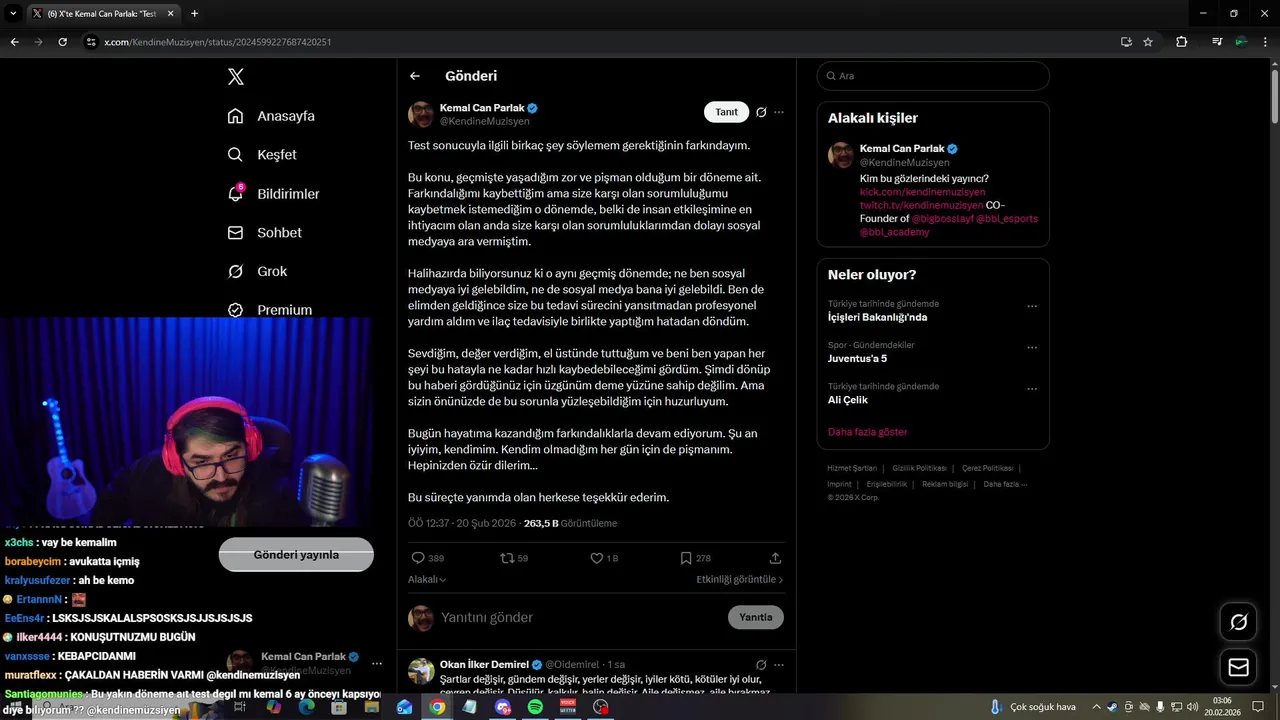Viewport: 1280px width, 720px height.
Task: Click Grok icon next to Tanıt button
Action: [761, 112]
